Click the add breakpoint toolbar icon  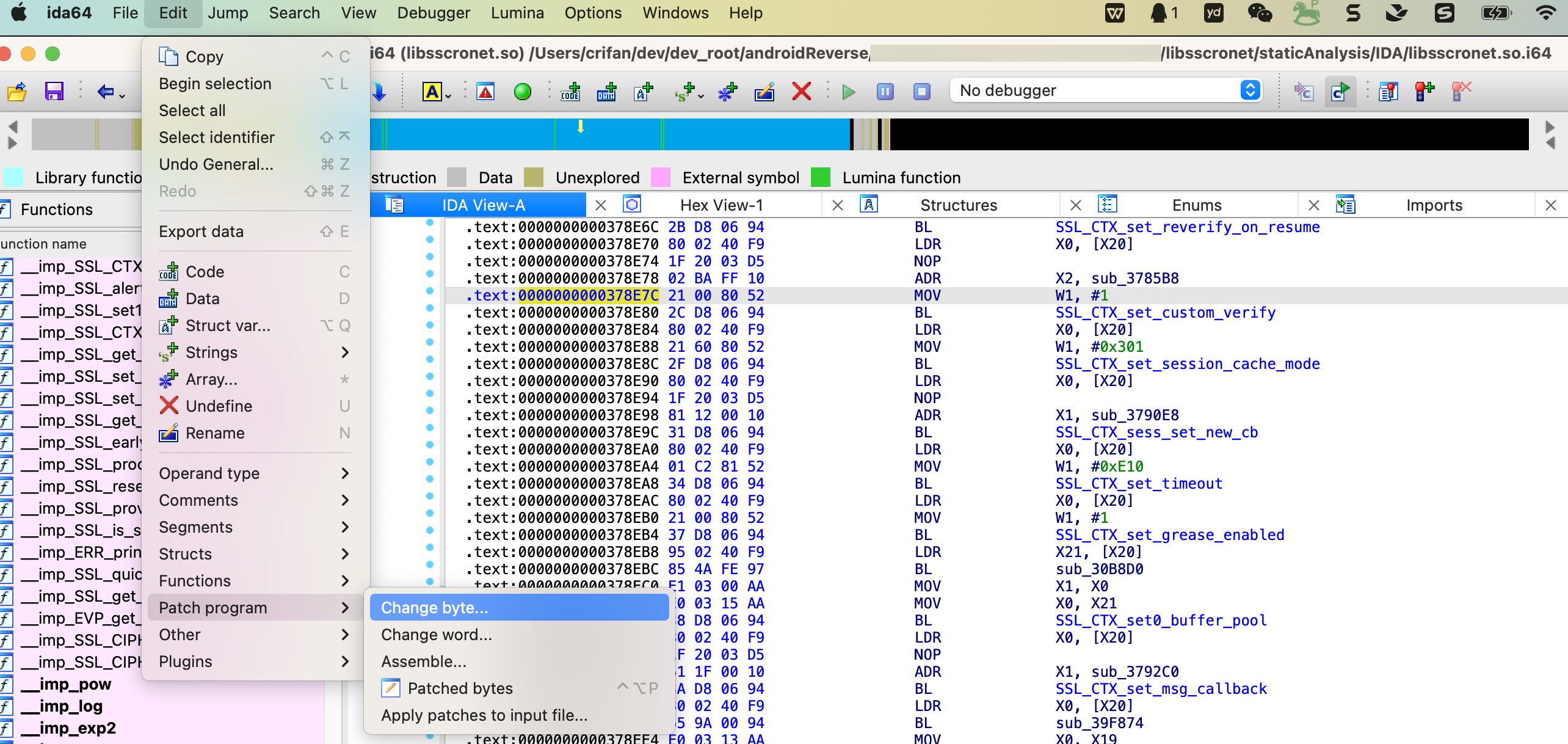[1425, 92]
